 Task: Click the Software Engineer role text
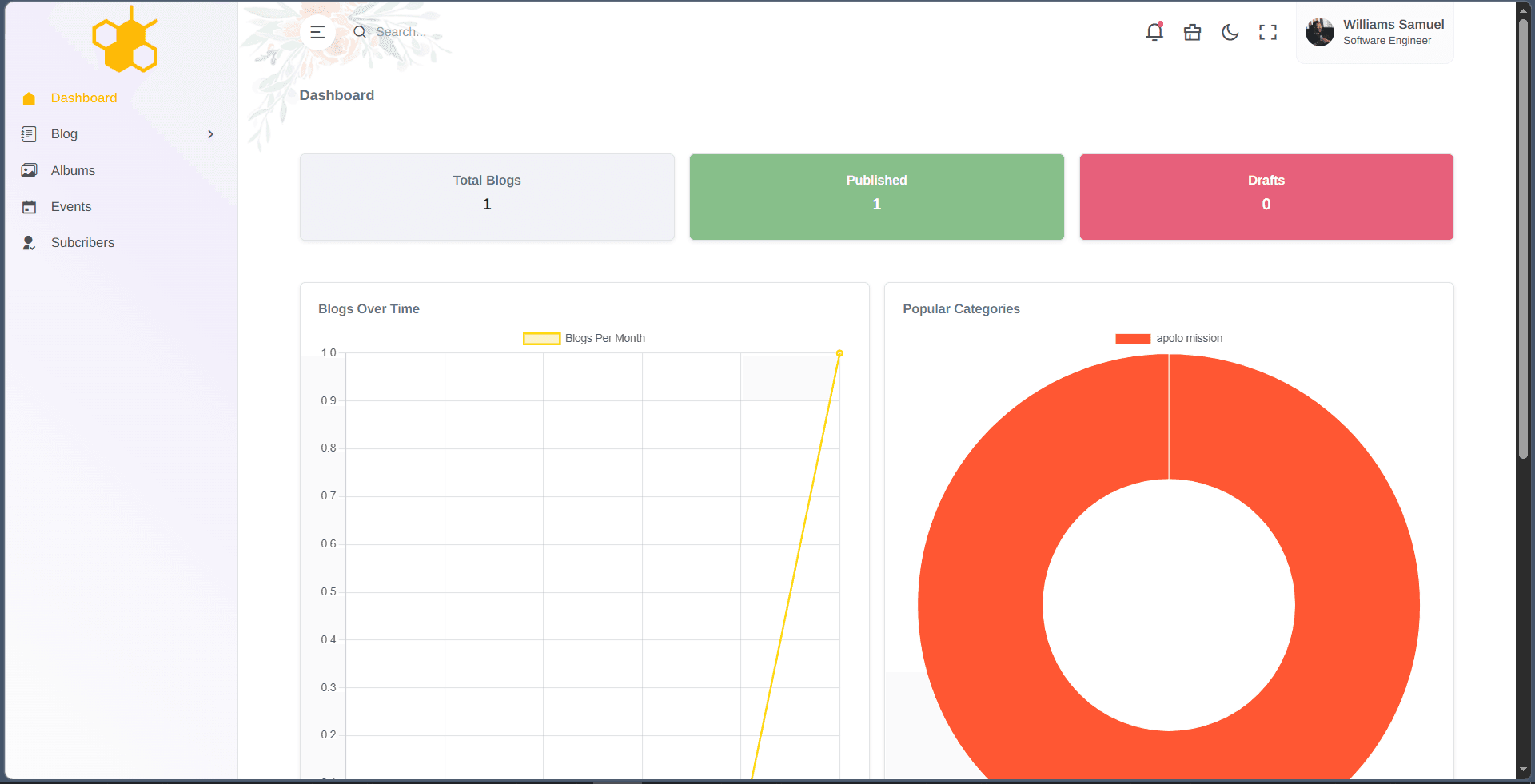(1387, 41)
